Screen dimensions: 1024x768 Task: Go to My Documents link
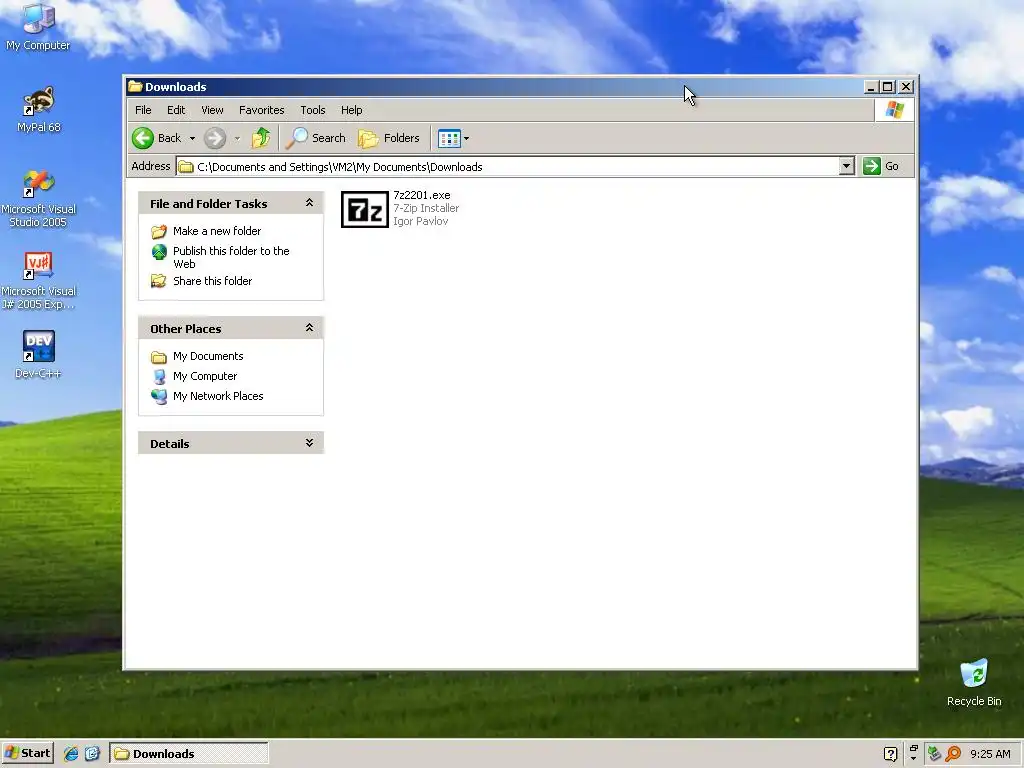[x=208, y=356]
